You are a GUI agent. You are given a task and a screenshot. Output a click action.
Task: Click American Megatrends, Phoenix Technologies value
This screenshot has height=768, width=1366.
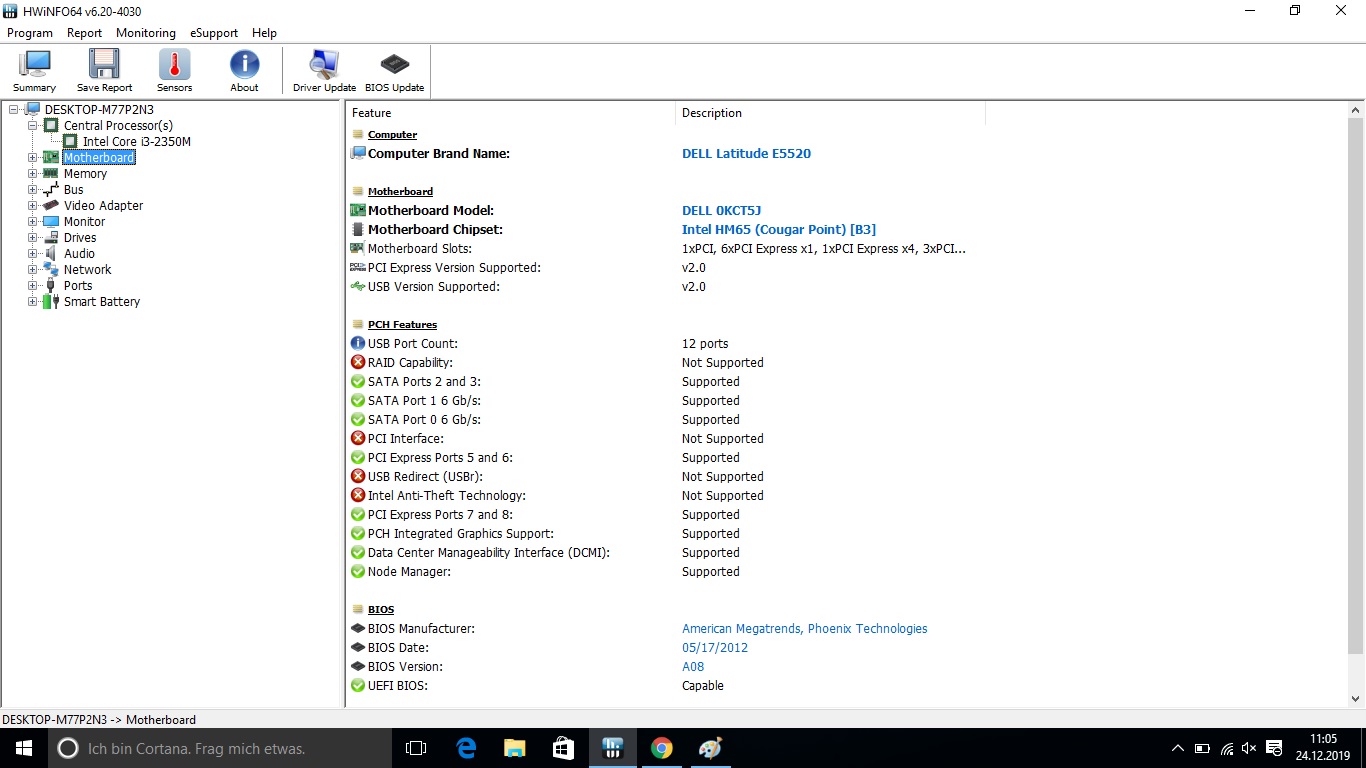[x=804, y=629]
